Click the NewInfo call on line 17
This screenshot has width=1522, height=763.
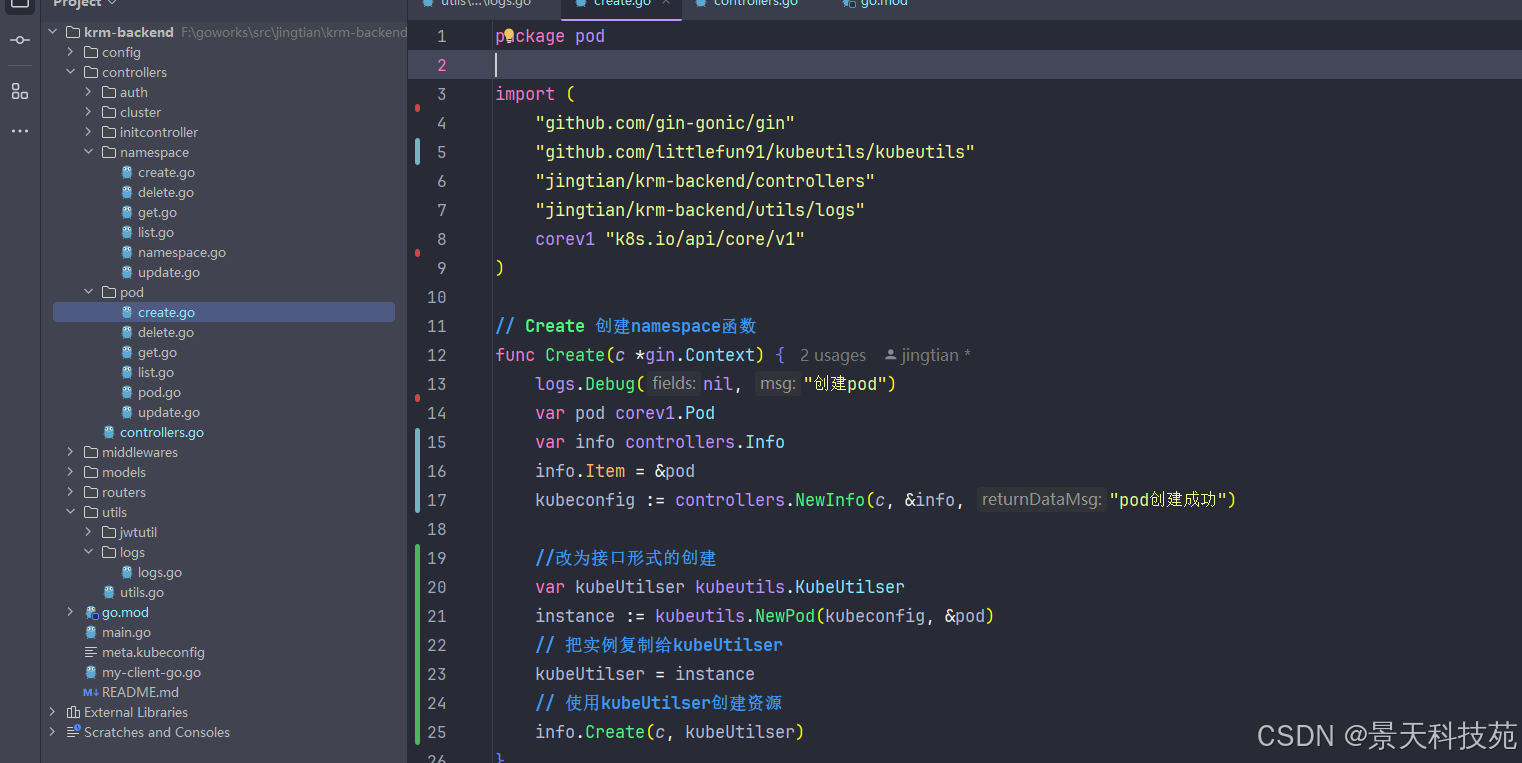click(830, 500)
